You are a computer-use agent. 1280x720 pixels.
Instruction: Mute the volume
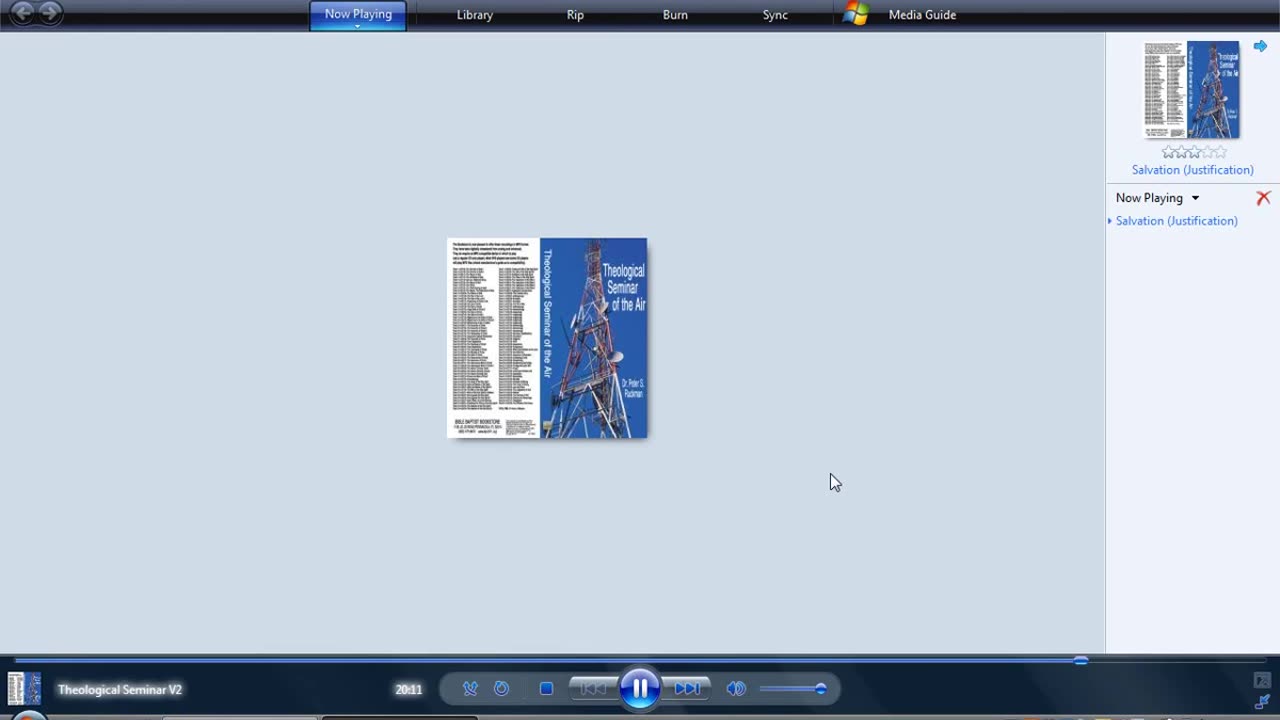coord(736,689)
